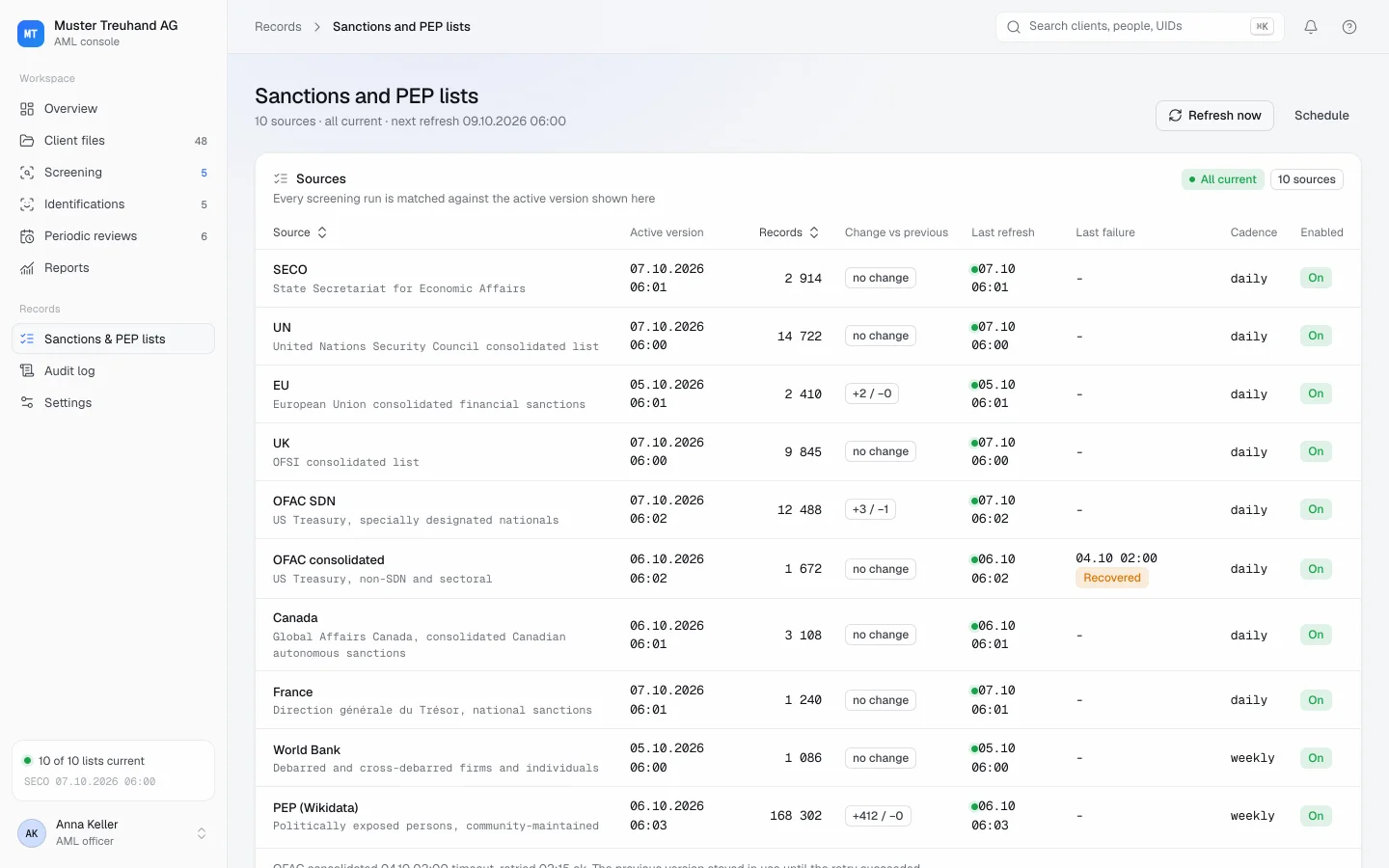Click the search clients, people, UIDs field
This screenshot has height=868, width=1389.
pos(1139,27)
